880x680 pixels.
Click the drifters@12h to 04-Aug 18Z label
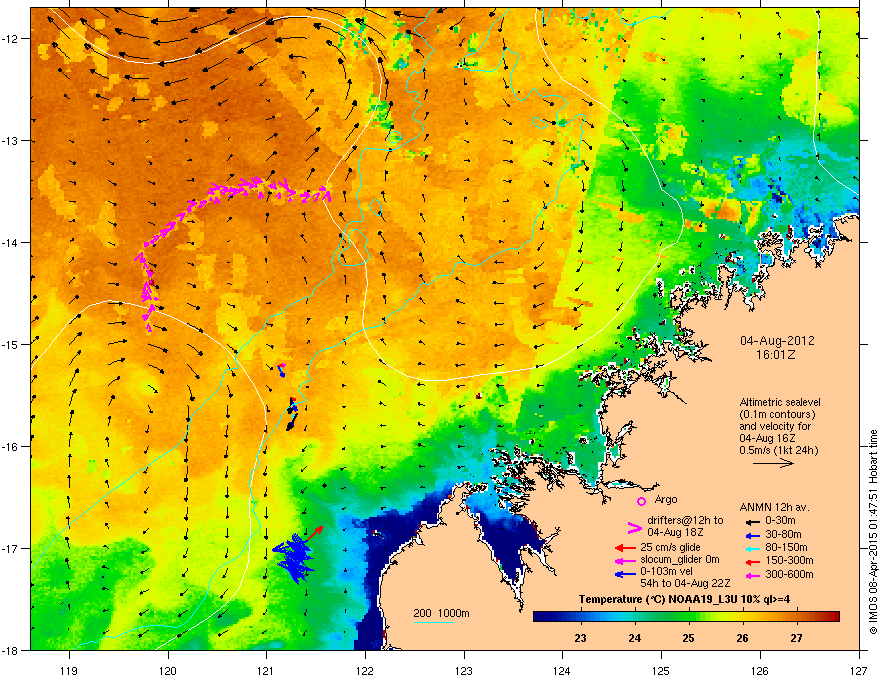click(685, 526)
